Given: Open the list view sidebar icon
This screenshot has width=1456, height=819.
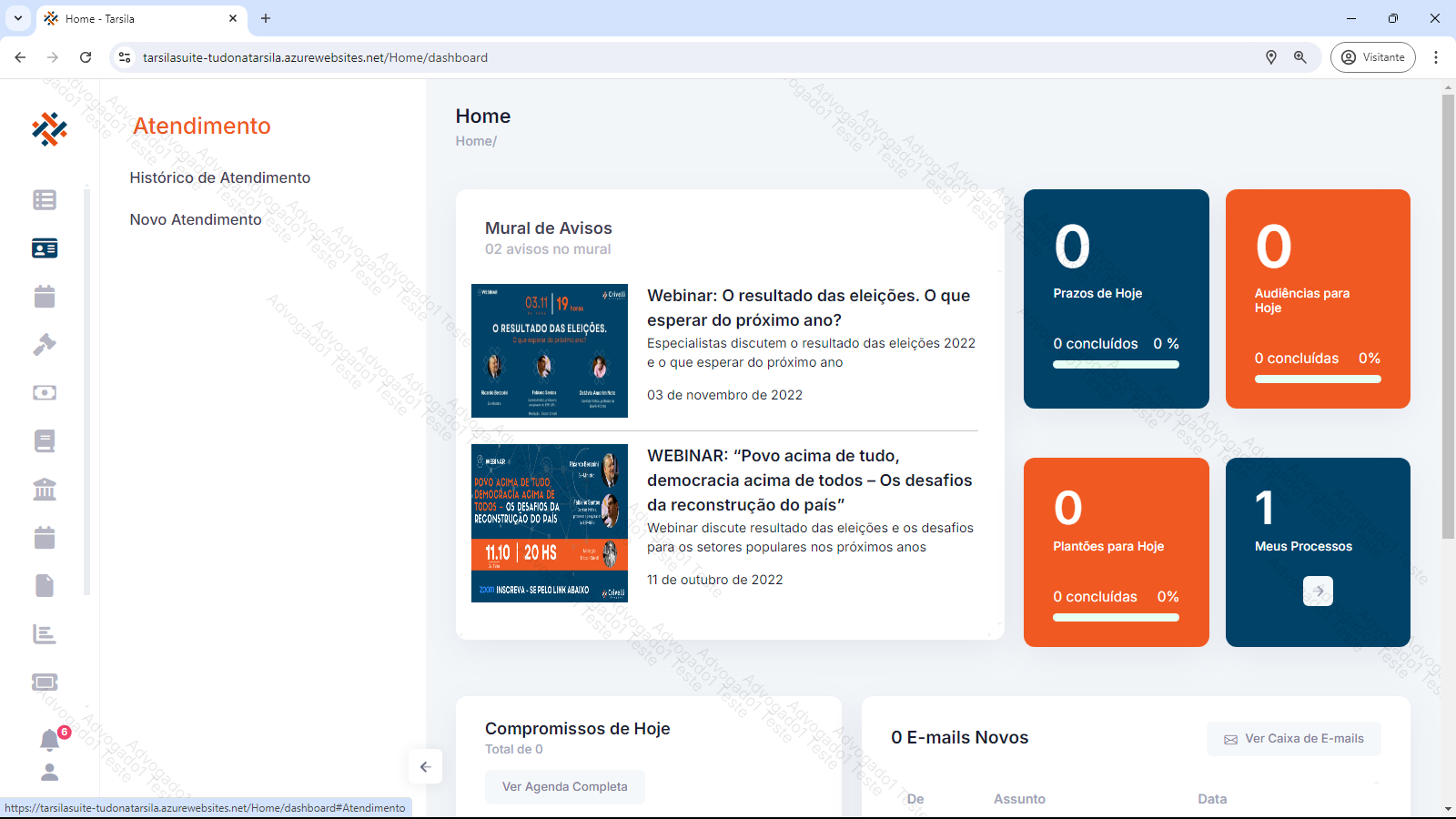Looking at the screenshot, I should coord(45,200).
